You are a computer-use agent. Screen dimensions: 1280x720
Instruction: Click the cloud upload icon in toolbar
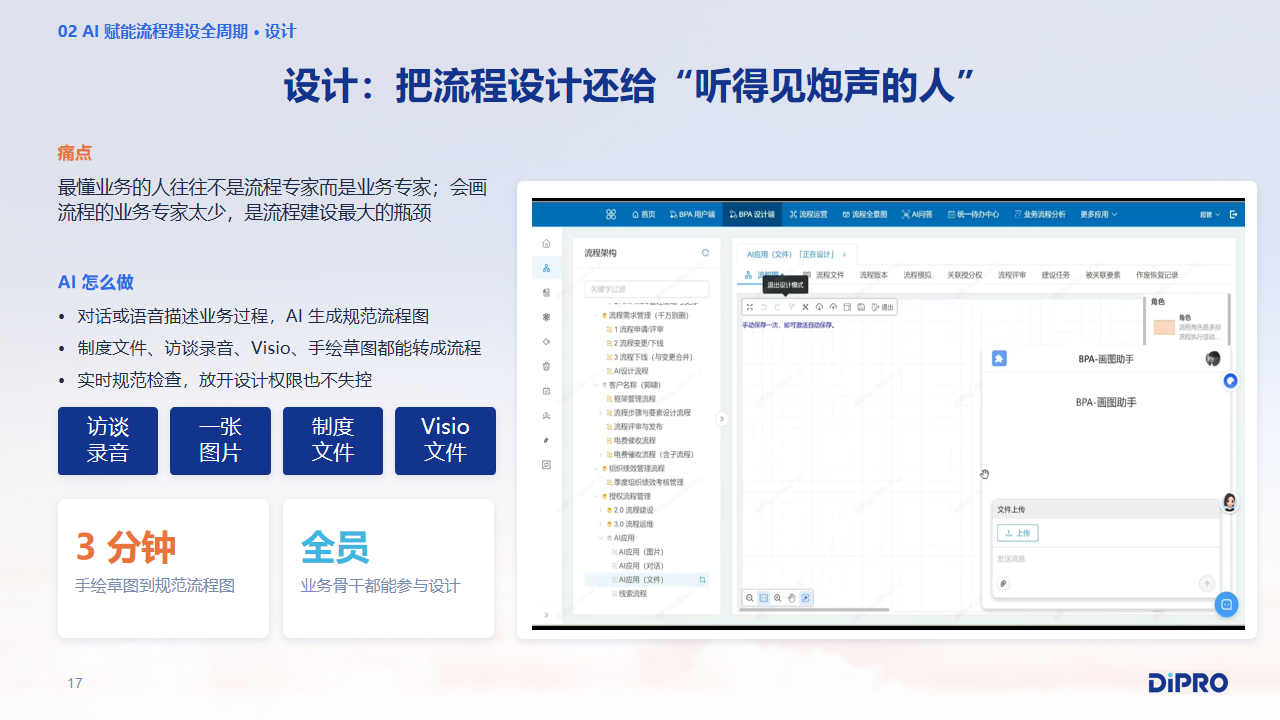(x=833, y=307)
